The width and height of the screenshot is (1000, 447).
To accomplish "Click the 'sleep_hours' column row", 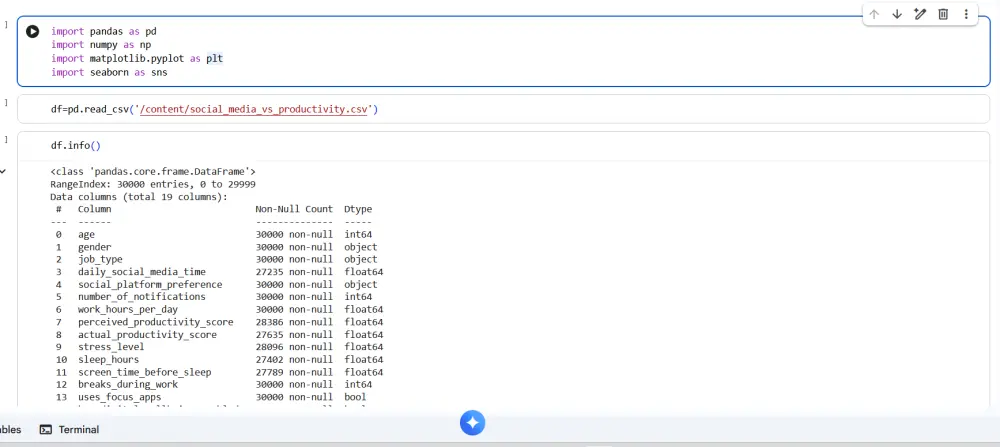I will [219, 360].
